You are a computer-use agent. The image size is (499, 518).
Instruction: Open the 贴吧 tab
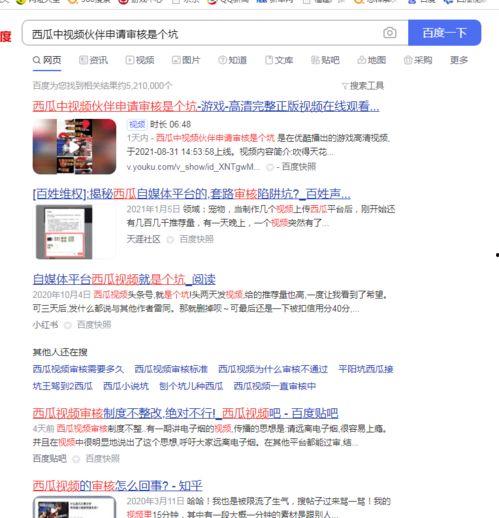click(325, 60)
